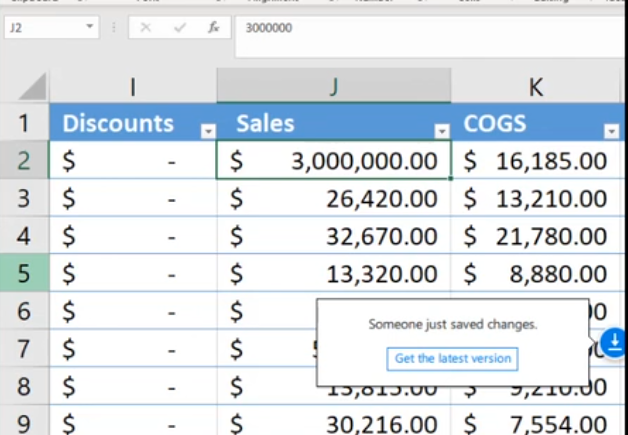The width and height of the screenshot is (628, 435).
Task: Select row 3 header
Action: point(24,197)
